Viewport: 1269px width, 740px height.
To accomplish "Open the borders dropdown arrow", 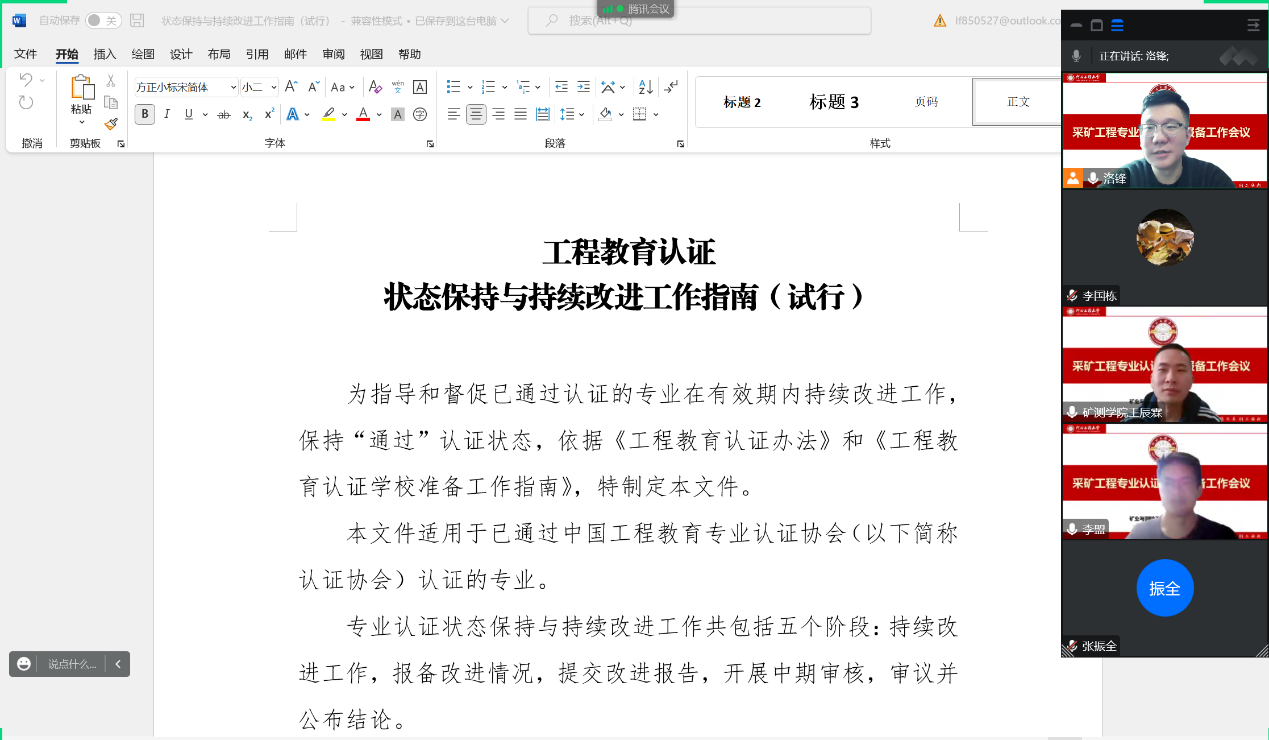I will (657, 114).
